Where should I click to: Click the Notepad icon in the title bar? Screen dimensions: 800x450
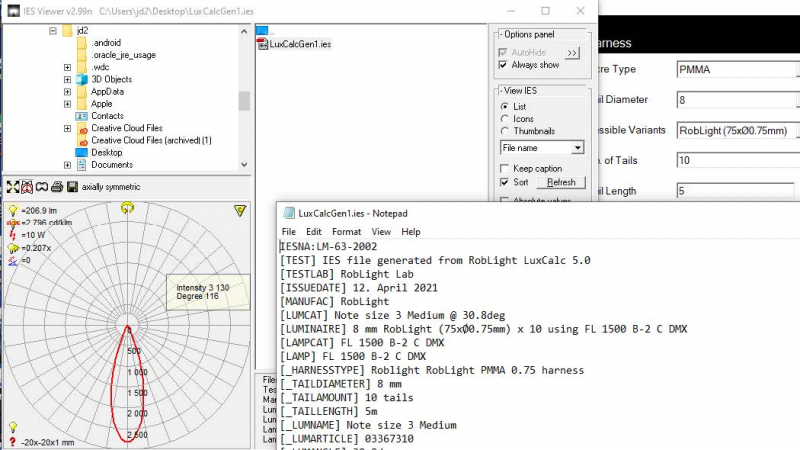point(289,213)
